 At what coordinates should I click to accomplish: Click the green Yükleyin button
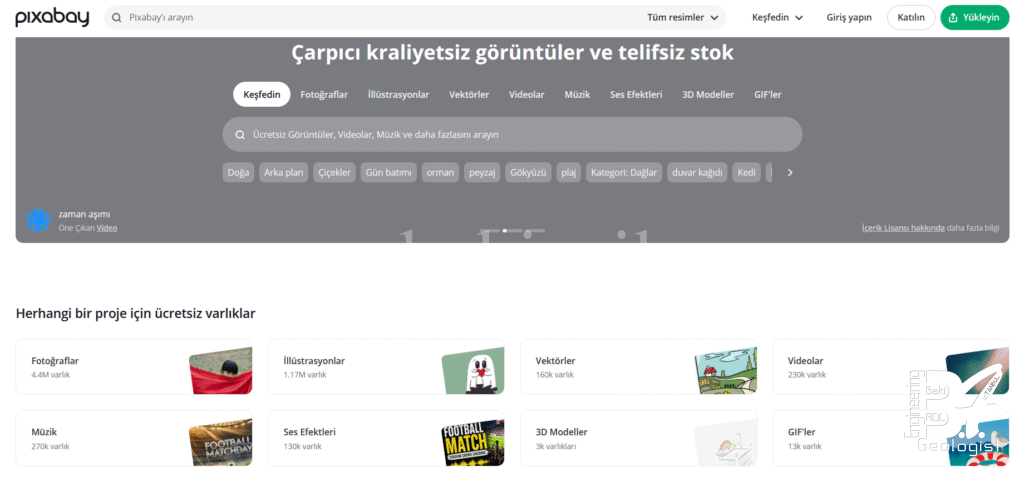point(974,18)
